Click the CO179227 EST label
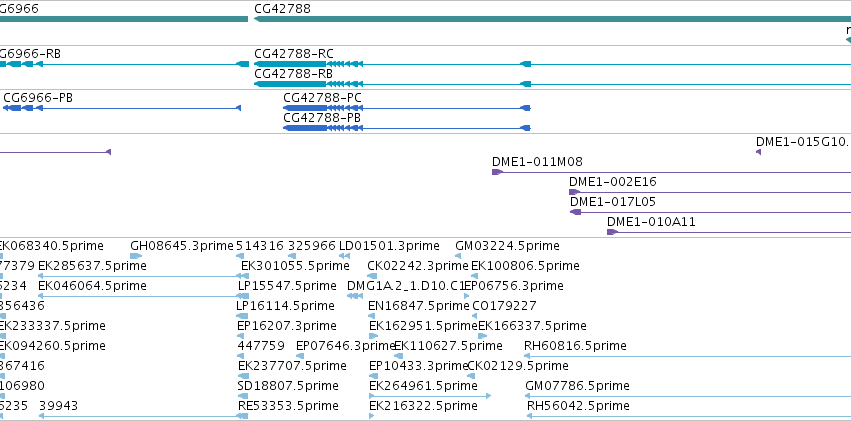Viewport: 851px width, 421px height. (504, 306)
